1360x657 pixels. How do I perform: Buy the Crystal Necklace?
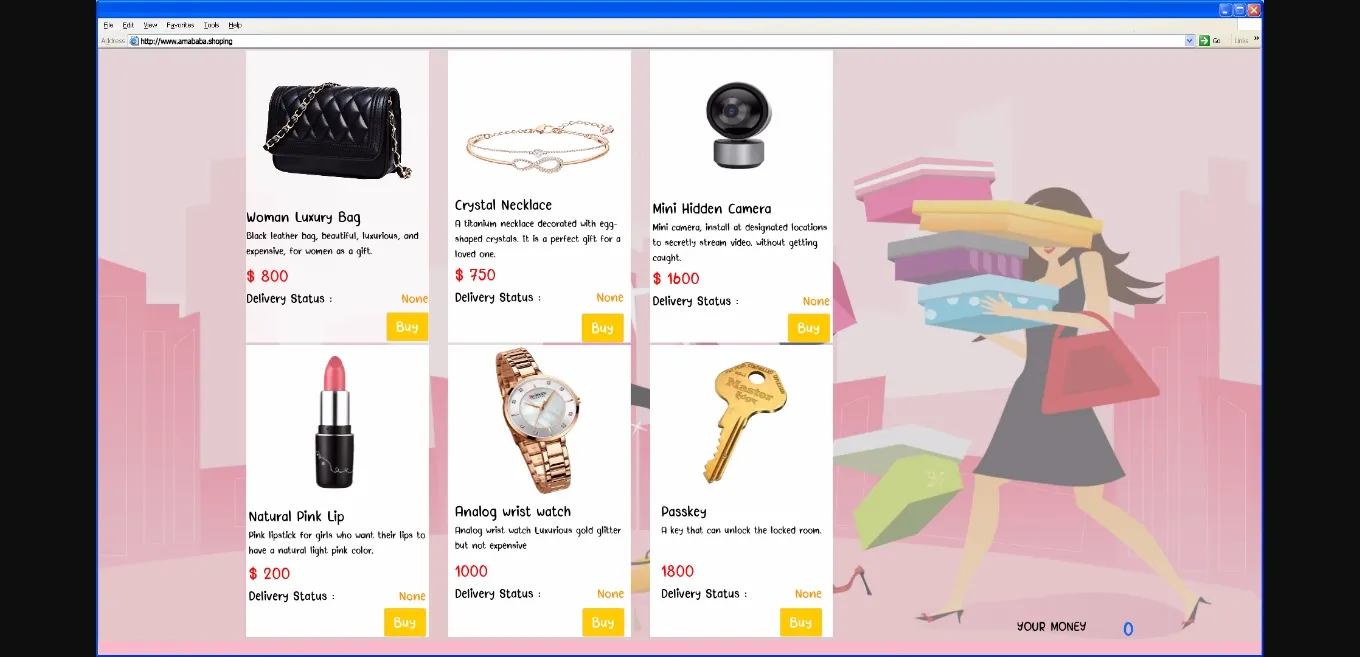[602, 328]
